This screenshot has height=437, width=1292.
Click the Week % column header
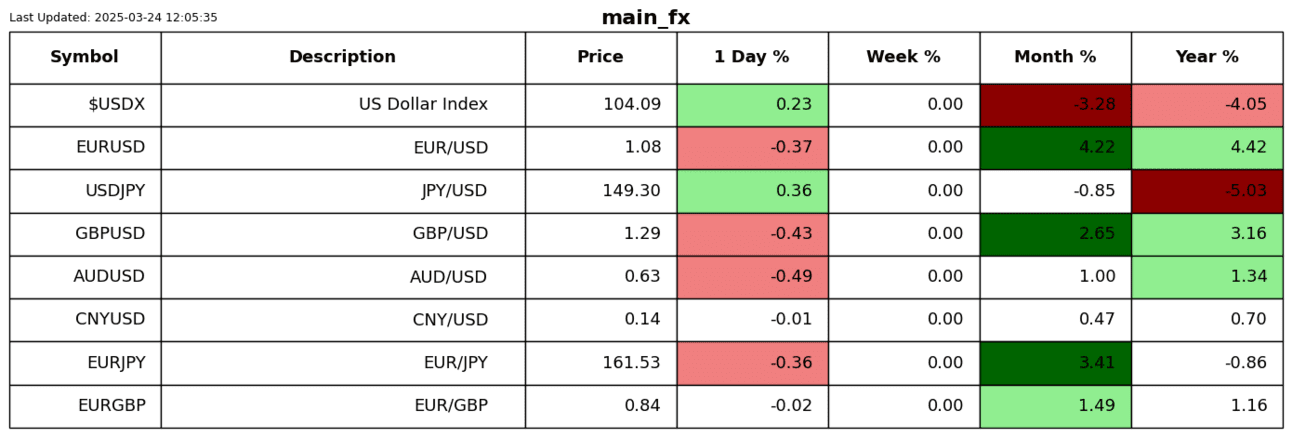pos(903,57)
